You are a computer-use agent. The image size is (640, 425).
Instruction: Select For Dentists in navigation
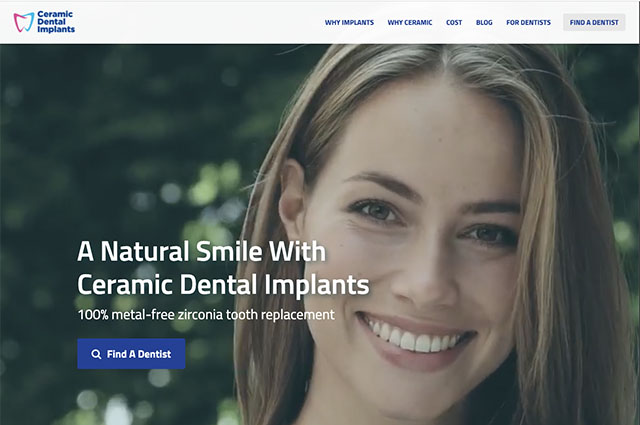[528, 22]
